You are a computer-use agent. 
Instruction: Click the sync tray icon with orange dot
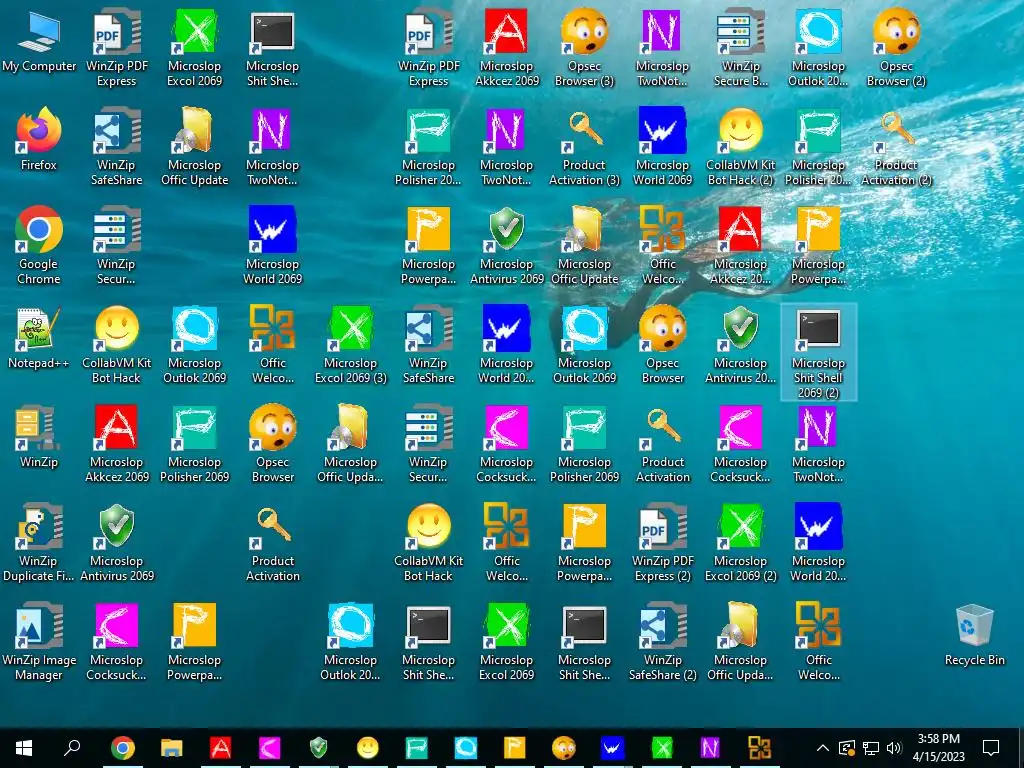click(847, 748)
